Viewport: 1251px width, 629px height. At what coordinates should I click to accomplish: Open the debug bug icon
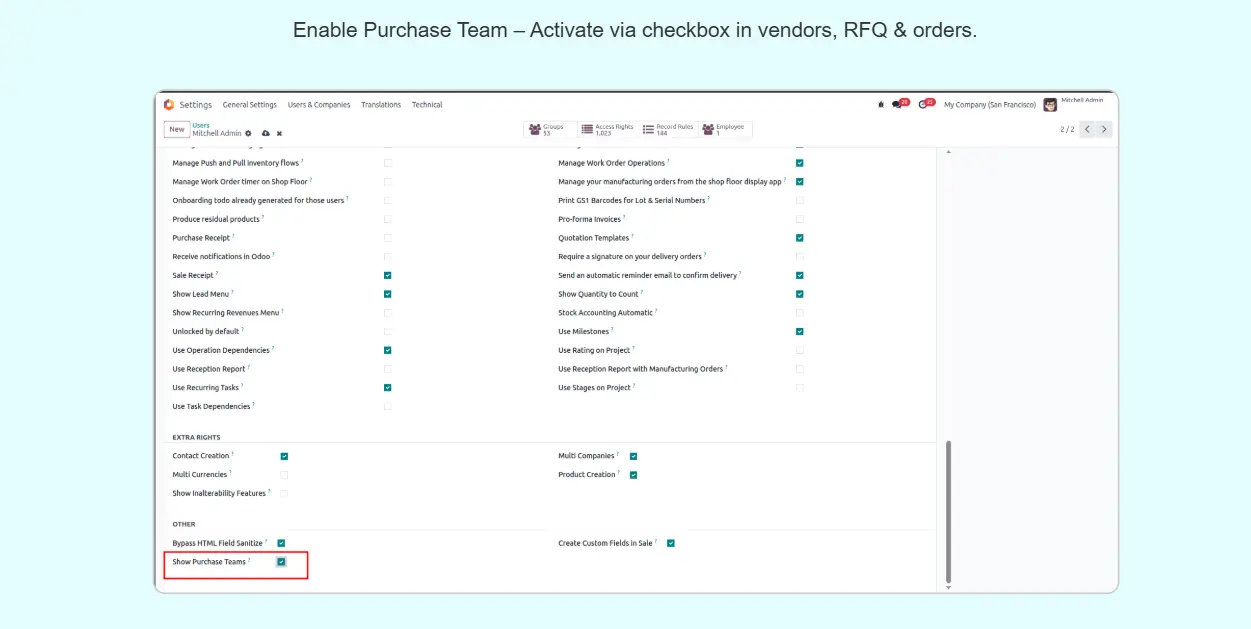click(881, 105)
